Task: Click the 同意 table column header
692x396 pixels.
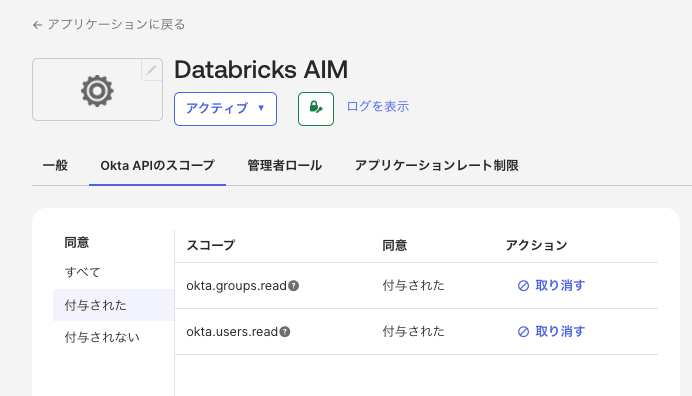Action: coord(395,245)
